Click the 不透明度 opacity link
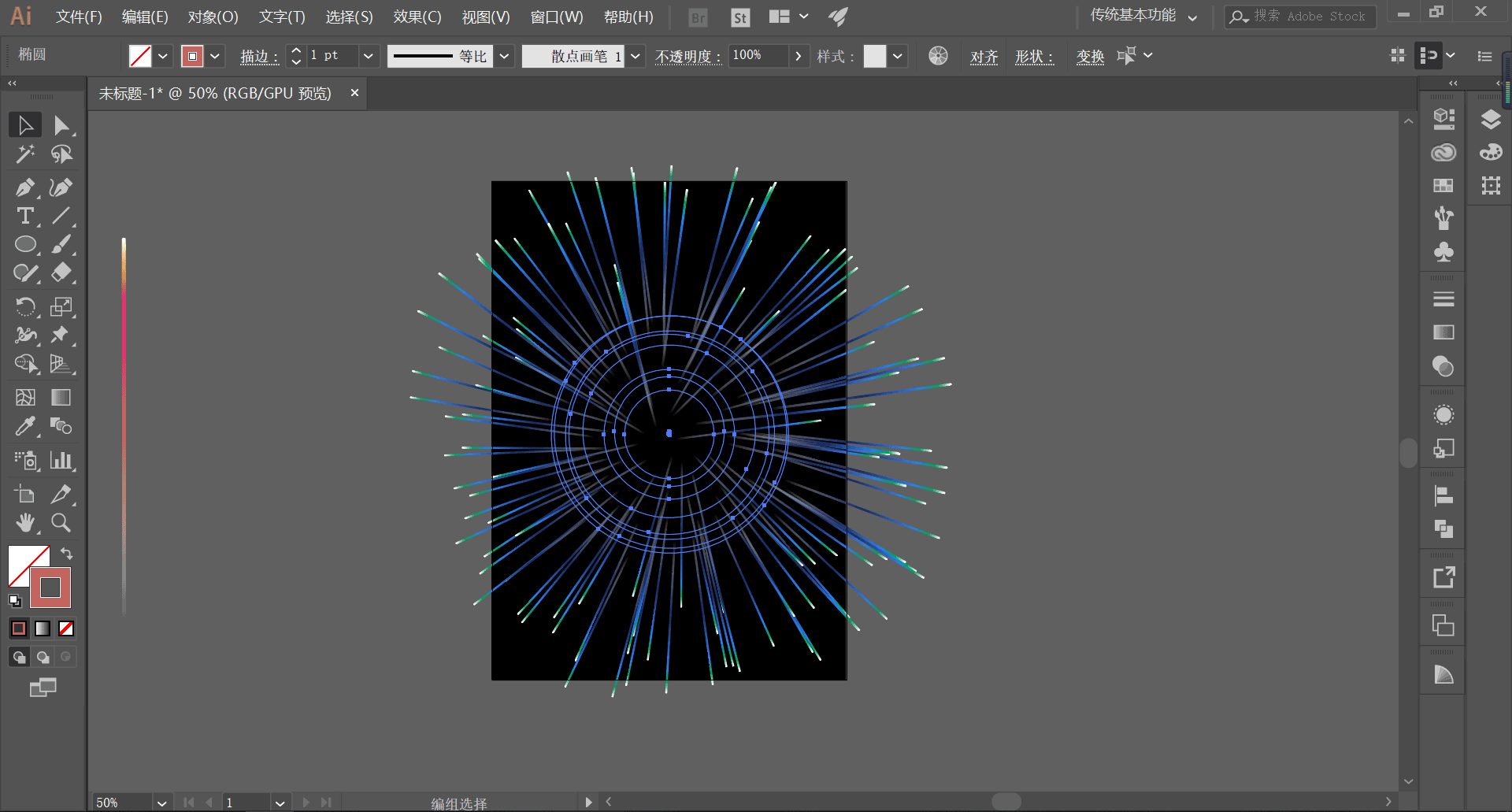 688,57
